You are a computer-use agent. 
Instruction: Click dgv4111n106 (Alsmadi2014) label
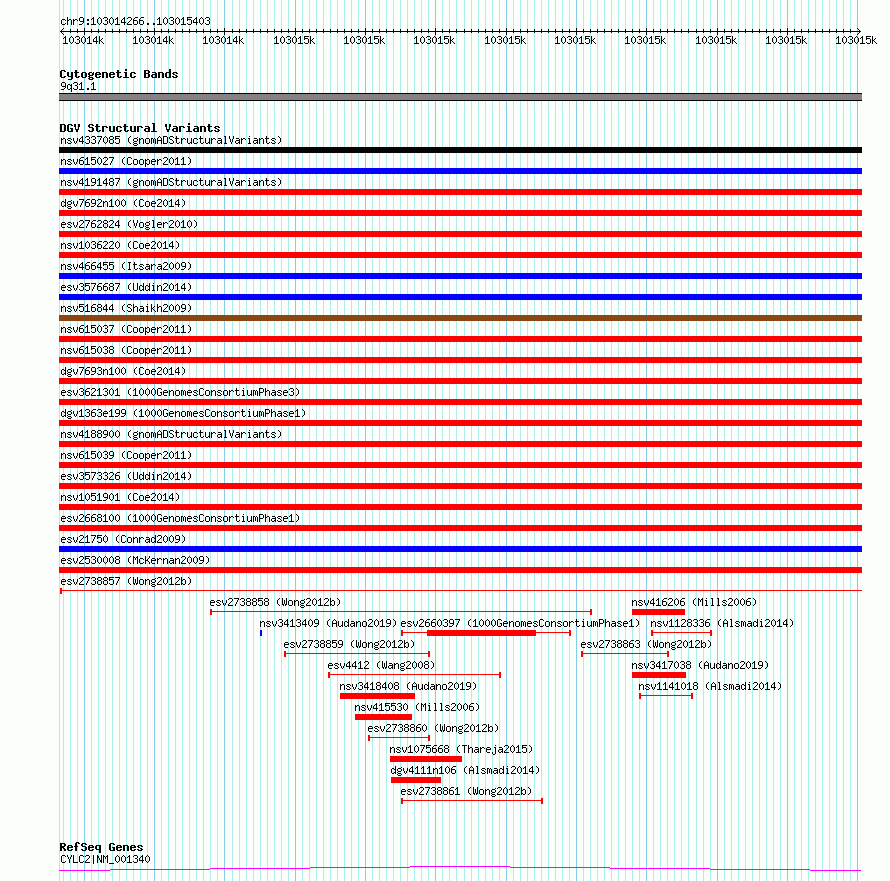click(x=465, y=770)
